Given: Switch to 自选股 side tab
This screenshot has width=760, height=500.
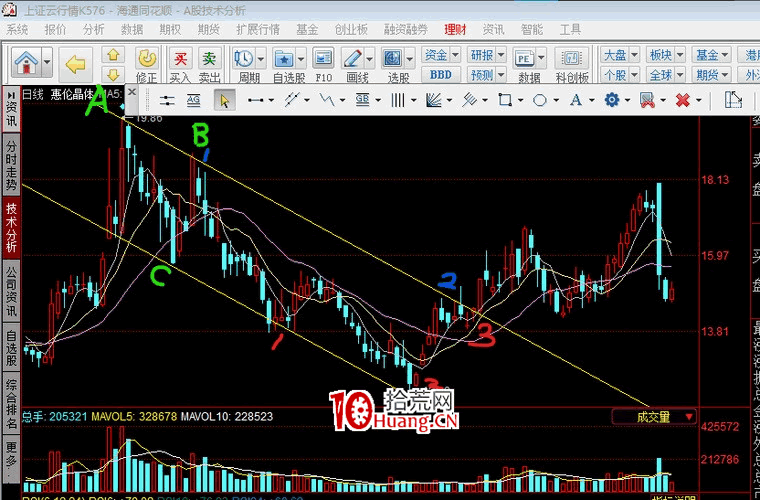Looking at the screenshot, I should pos(11,347).
